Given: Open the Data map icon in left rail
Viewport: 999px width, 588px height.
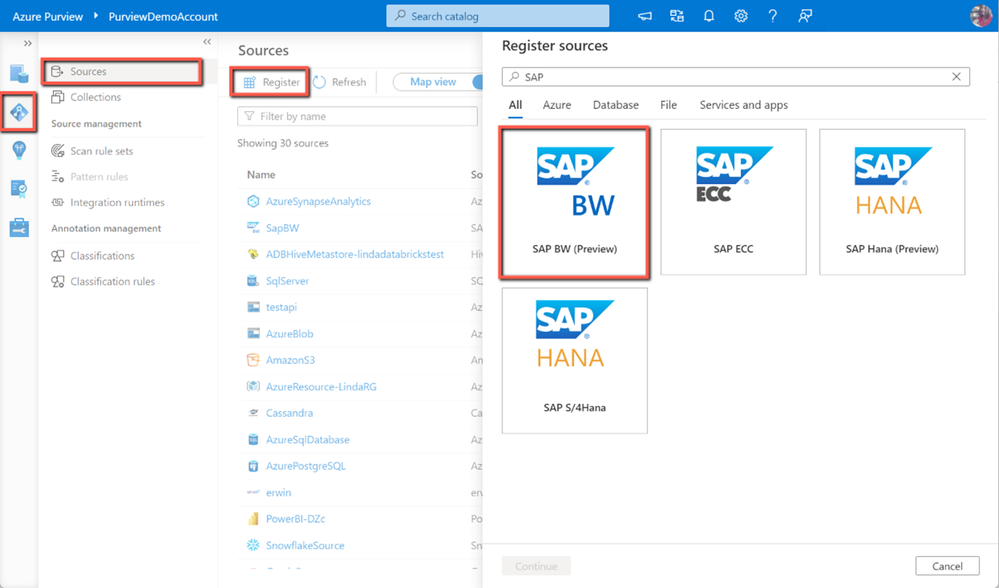Looking at the screenshot, I should pyautogui.click(x=19, y=112).
